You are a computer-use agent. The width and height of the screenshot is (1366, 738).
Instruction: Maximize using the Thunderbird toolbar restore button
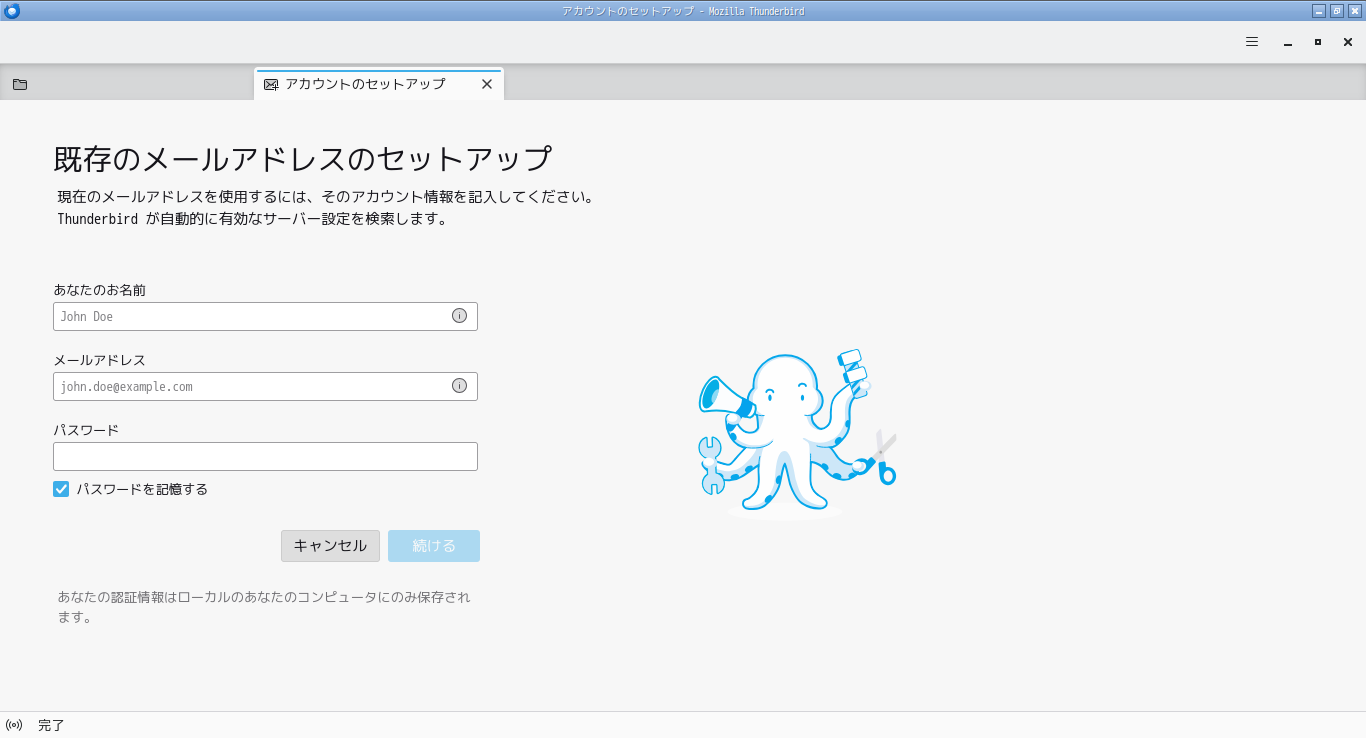[x=1318, y=42]
